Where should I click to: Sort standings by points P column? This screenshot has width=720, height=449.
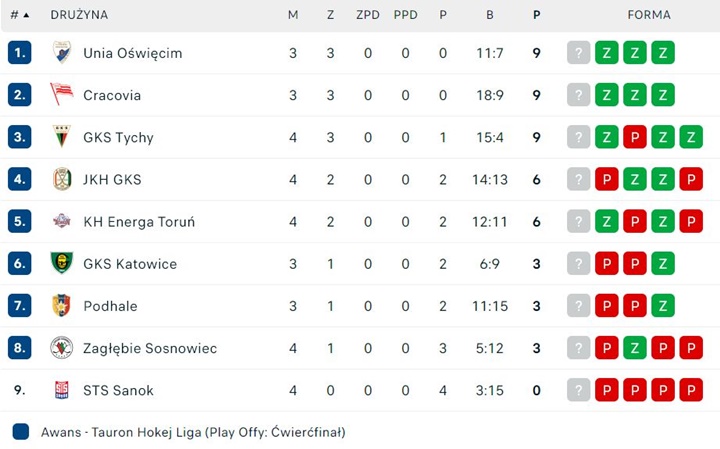(537, 15)
